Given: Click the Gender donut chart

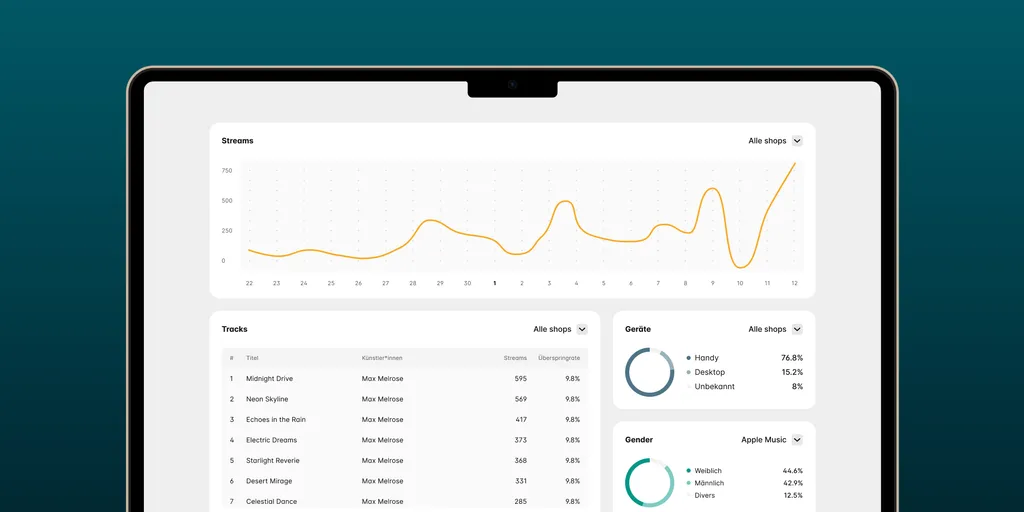Looking at the screenshot, I should 650,483.
